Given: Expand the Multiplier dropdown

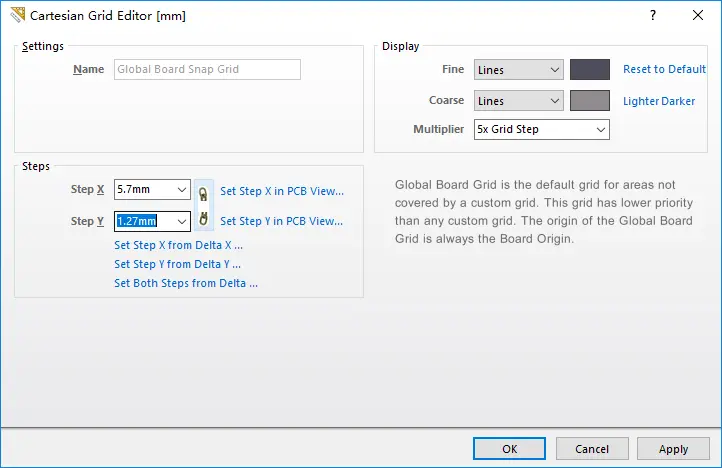Looking at the screenshot, I should click(x=541, y=130).
